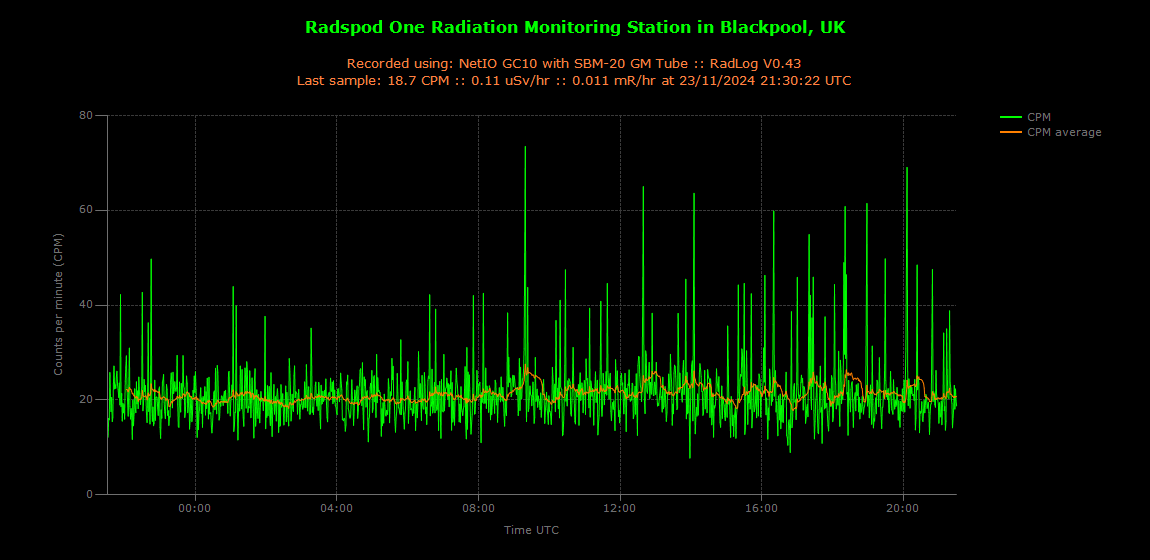1150x560 pixels.
Task: Click the 60 value on the y-axis
Action: (88, 210)
